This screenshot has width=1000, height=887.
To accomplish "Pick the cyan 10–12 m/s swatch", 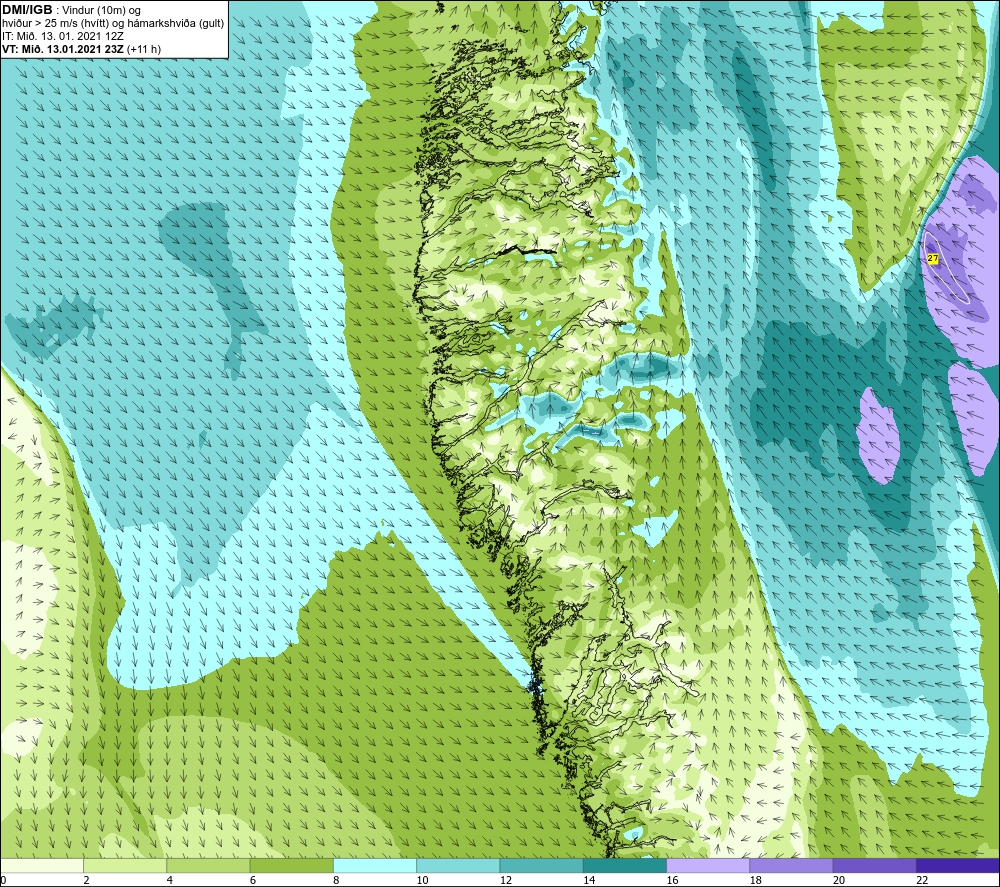I will (458, 865).
